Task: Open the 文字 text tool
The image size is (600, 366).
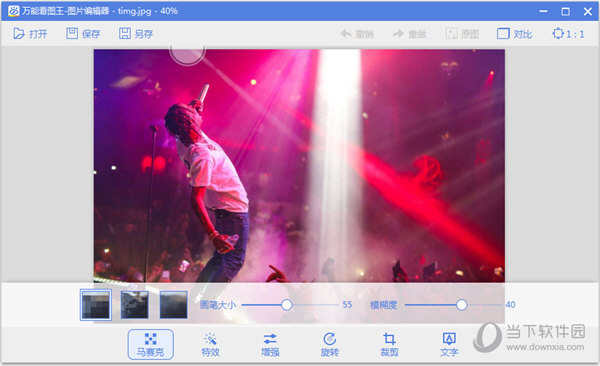Action: 449,345
